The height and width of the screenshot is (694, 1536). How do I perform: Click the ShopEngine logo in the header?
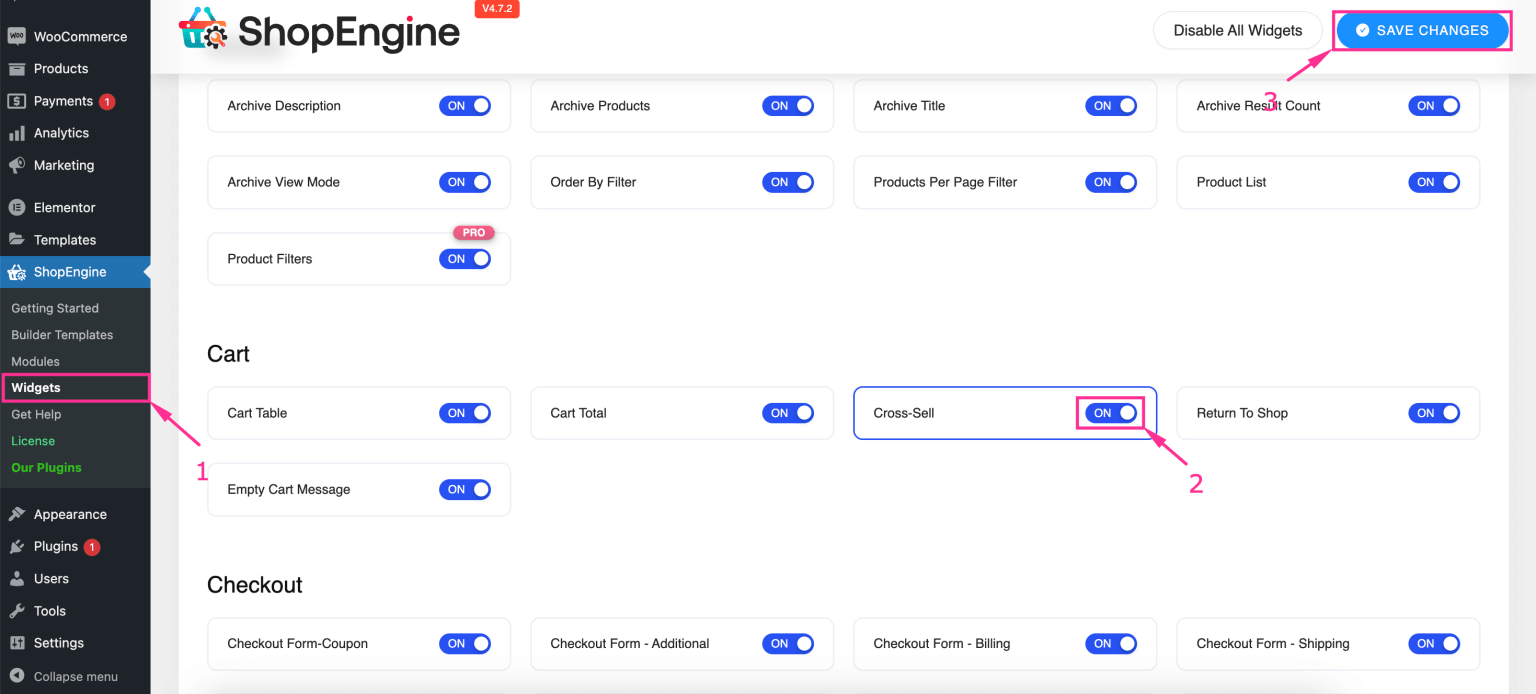pyautogui.click(x=318, y=32)
